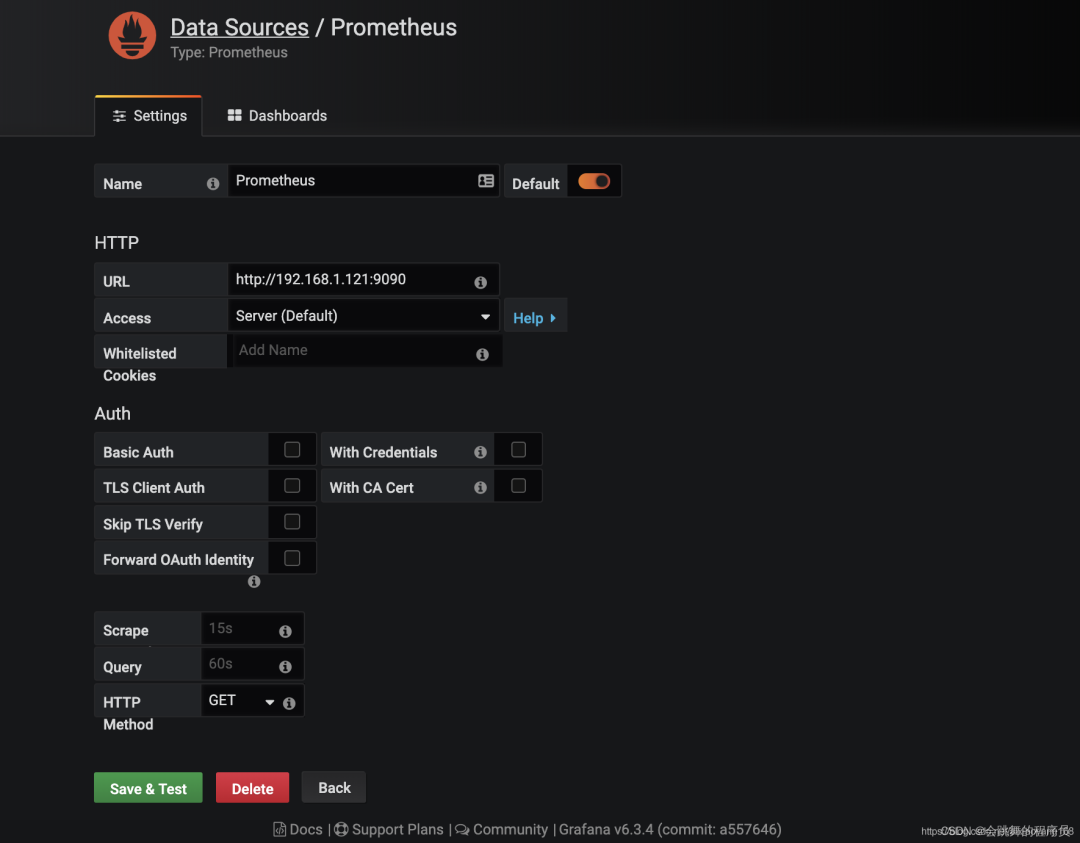
Task: Click the Whitelisted Cookies info icon
Action: coord(482,354)
